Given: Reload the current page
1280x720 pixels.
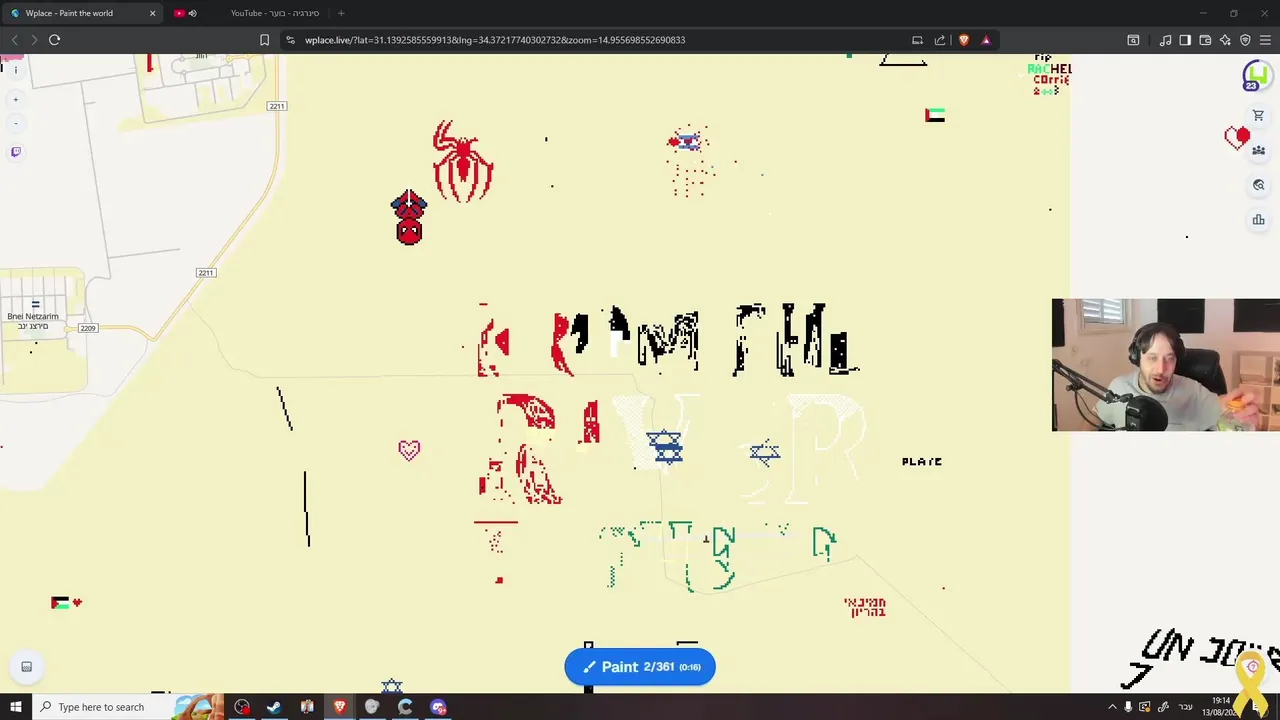Looking at the screenshot, I should (55, 40).
